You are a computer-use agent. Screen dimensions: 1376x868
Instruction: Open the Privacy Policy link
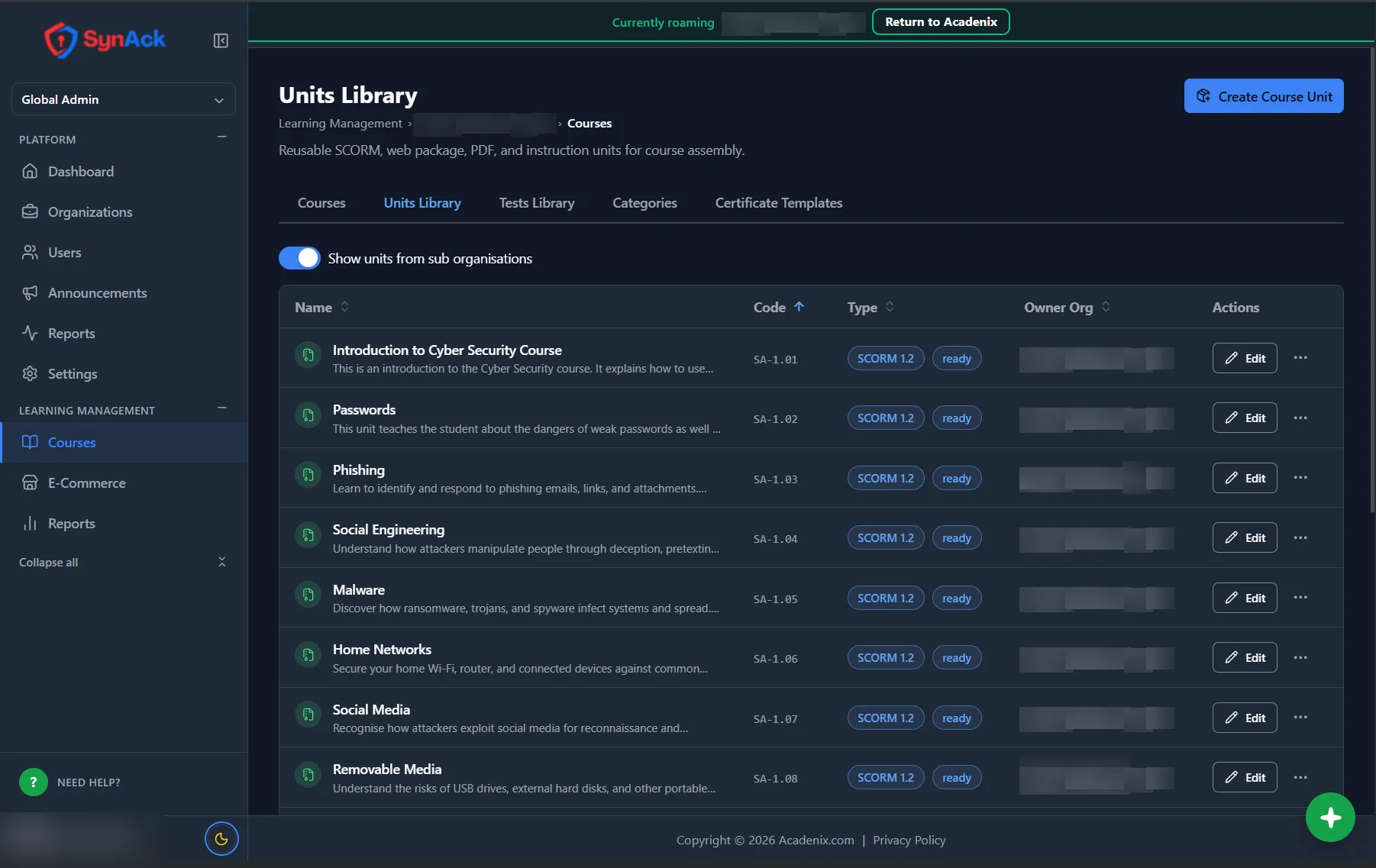[x=909, y=840]
